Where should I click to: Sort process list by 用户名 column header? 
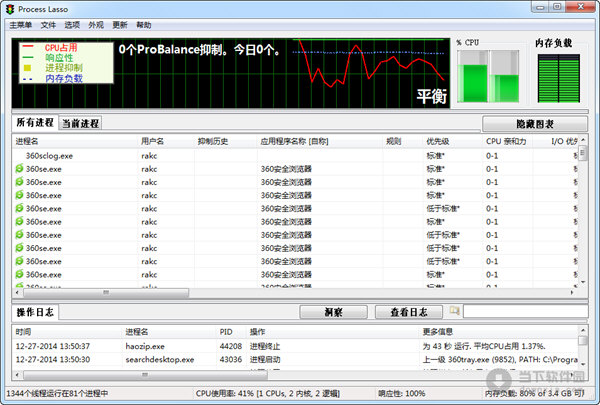tap(166, 141)
